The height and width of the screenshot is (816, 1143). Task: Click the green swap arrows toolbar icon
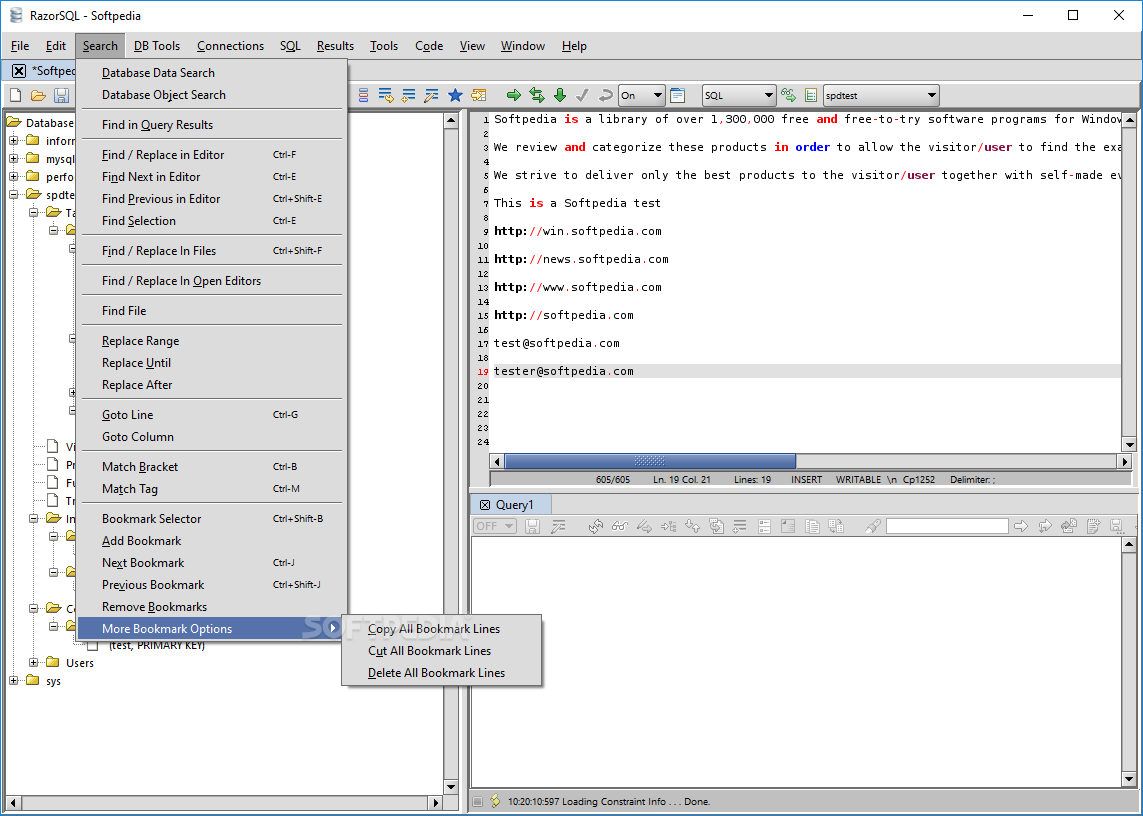click(x=537, y=95)
